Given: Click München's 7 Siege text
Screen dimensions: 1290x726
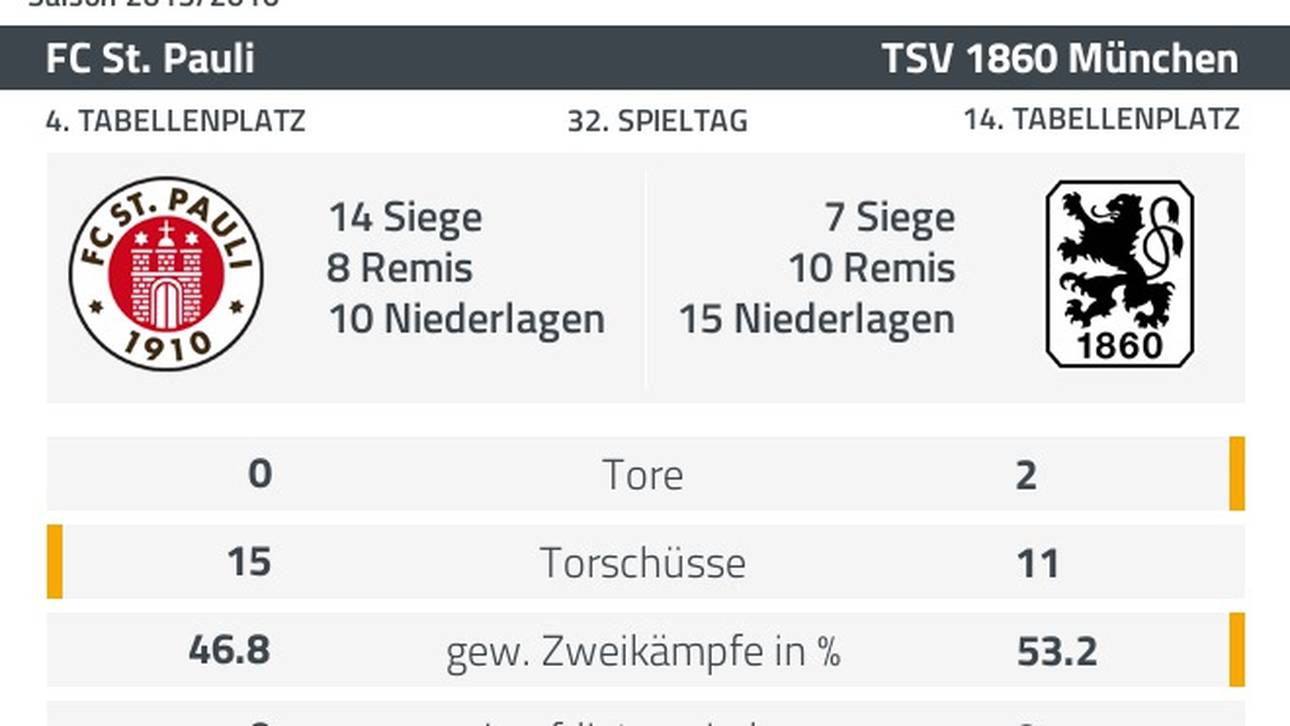Looking at the screenshot, I should 889,217.
